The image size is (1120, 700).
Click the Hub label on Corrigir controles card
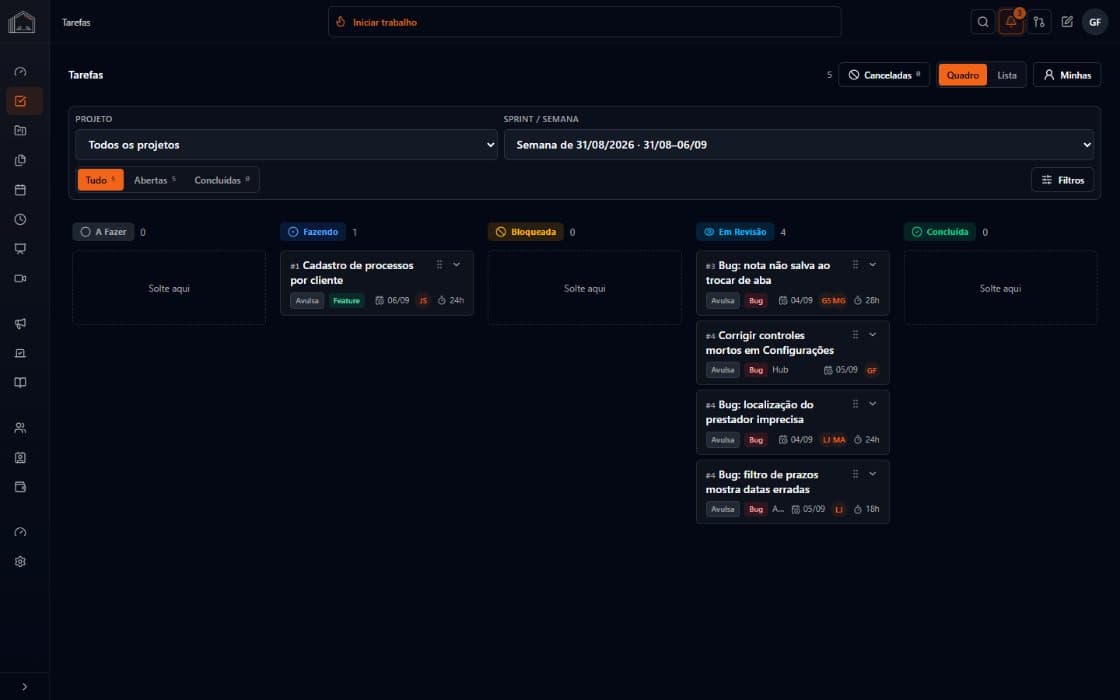(x=780, y=370)
